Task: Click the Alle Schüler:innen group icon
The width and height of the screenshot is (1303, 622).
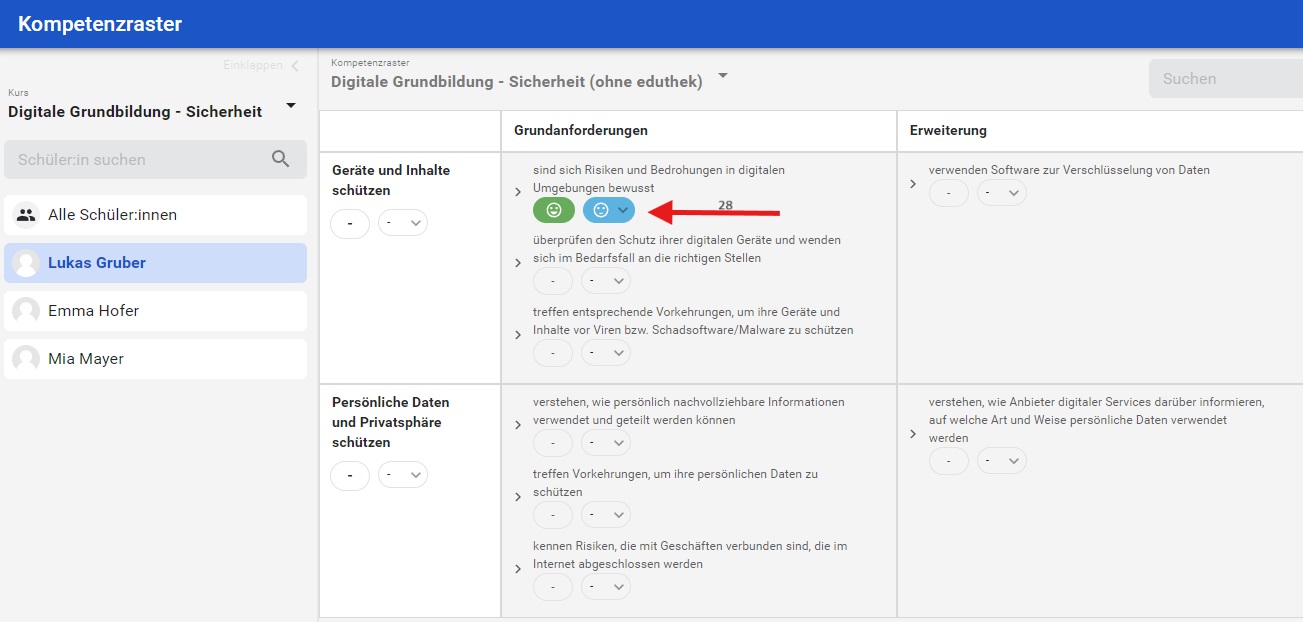Action: (26, 215)
